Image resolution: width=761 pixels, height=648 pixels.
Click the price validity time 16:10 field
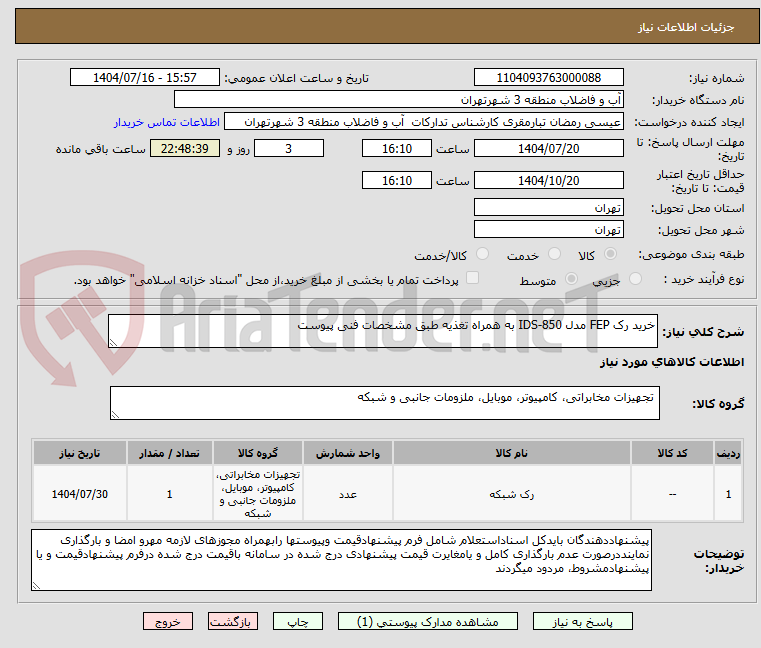click(x=397, y=181)
